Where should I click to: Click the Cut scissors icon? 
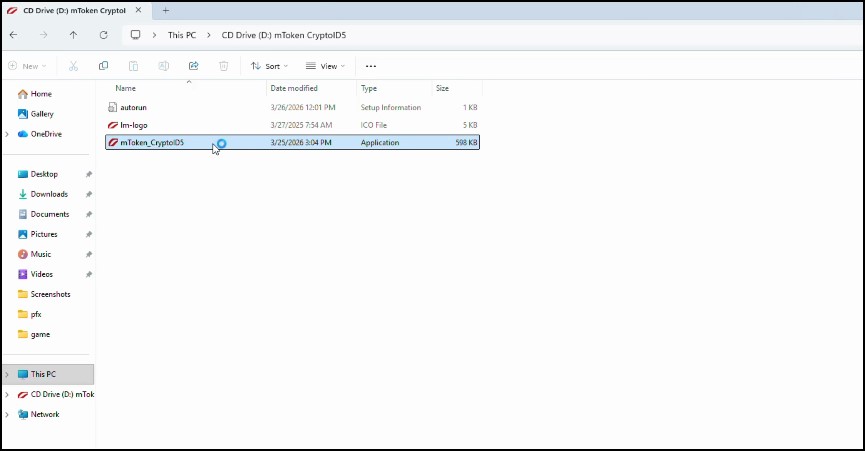(x=73, y=66)
